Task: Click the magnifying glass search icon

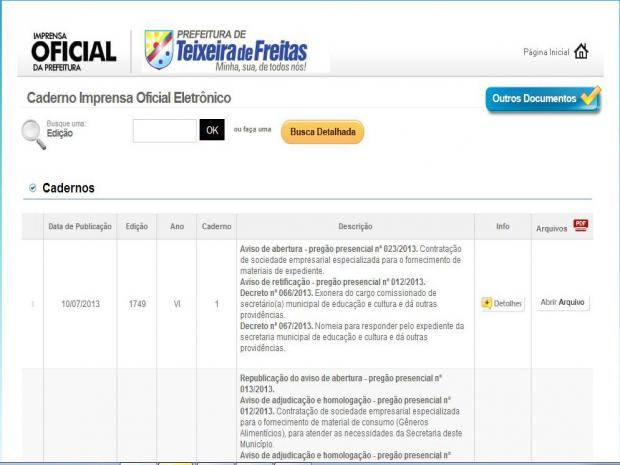Action: click(x=33, y=134)
